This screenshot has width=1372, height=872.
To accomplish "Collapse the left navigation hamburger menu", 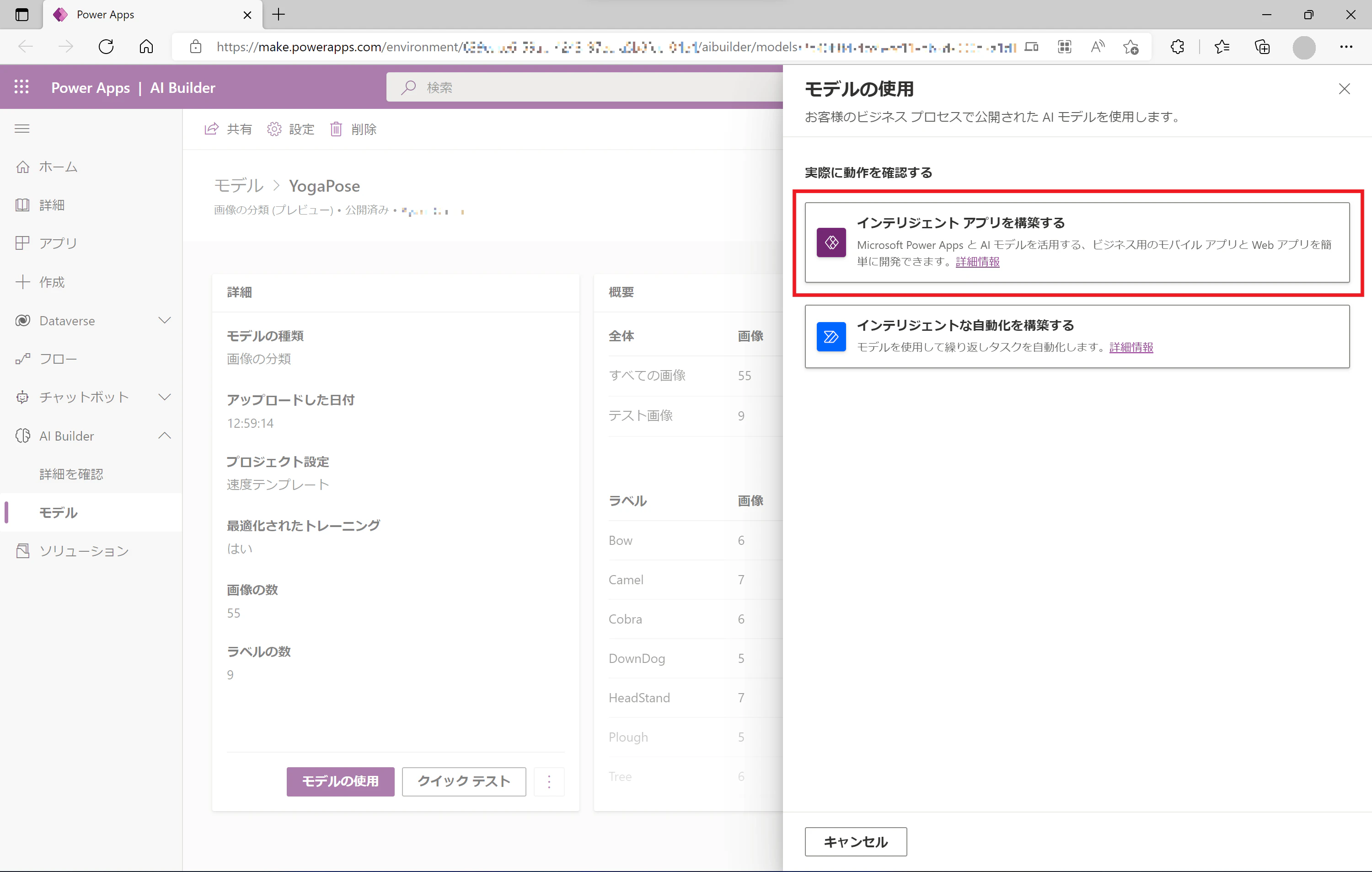I will click(22, 129).
